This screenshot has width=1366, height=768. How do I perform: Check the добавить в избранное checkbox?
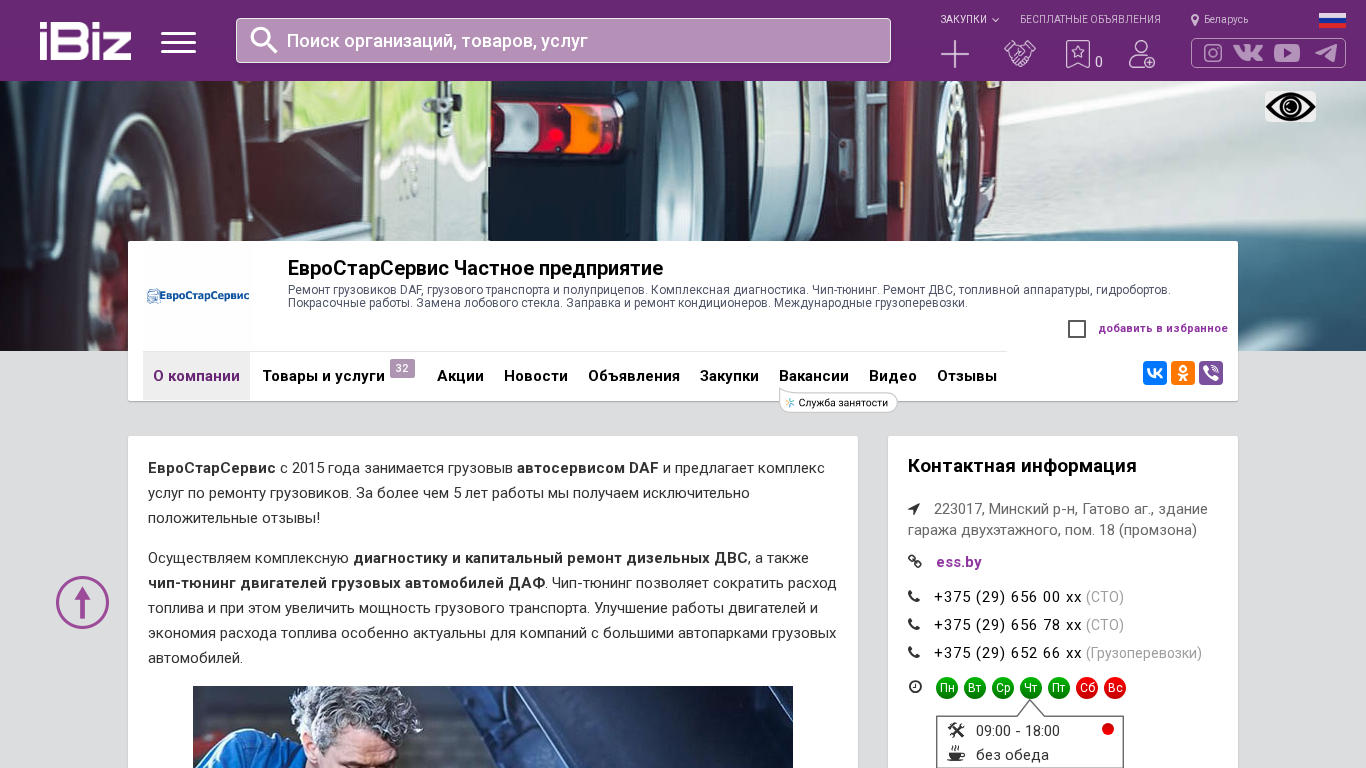coord(1077,329)
